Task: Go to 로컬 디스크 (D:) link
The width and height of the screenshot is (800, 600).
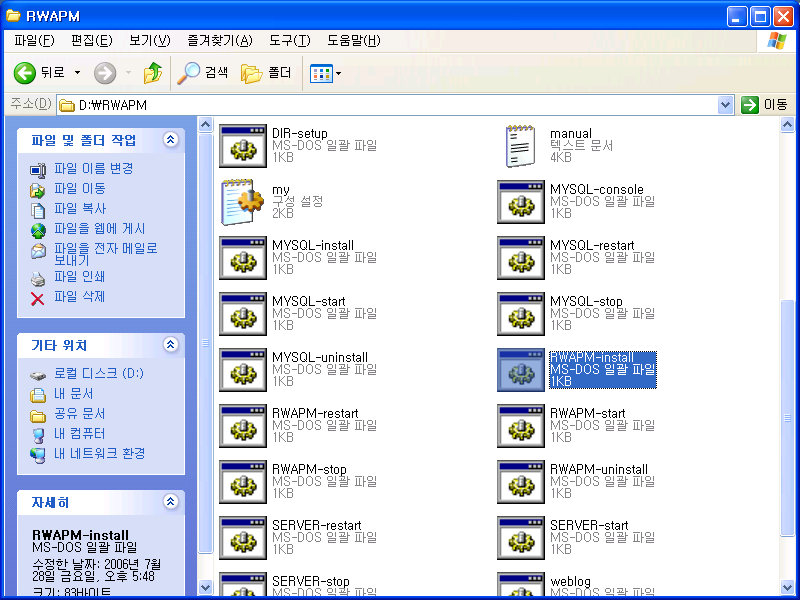Action: 99,373
